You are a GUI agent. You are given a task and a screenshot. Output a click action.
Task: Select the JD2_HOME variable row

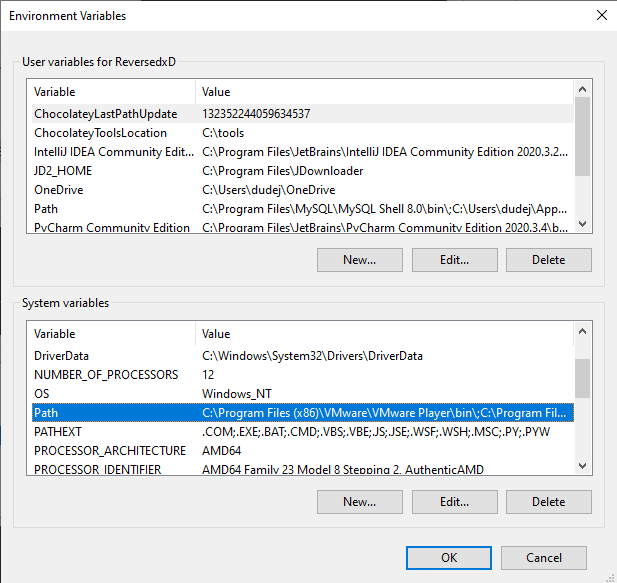[x=302, y=171]
